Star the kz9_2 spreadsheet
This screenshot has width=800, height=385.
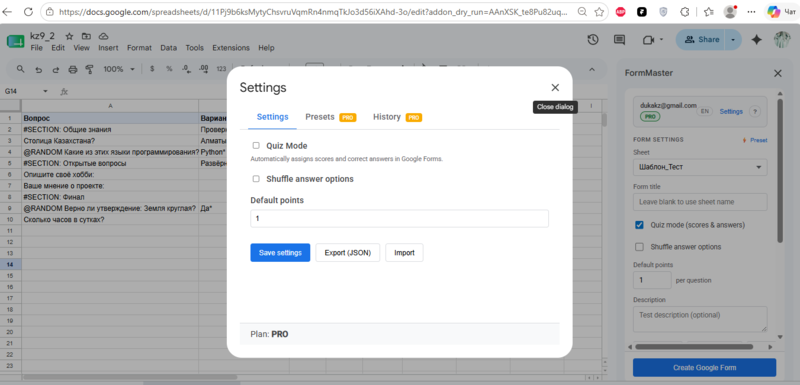[69, 36]
